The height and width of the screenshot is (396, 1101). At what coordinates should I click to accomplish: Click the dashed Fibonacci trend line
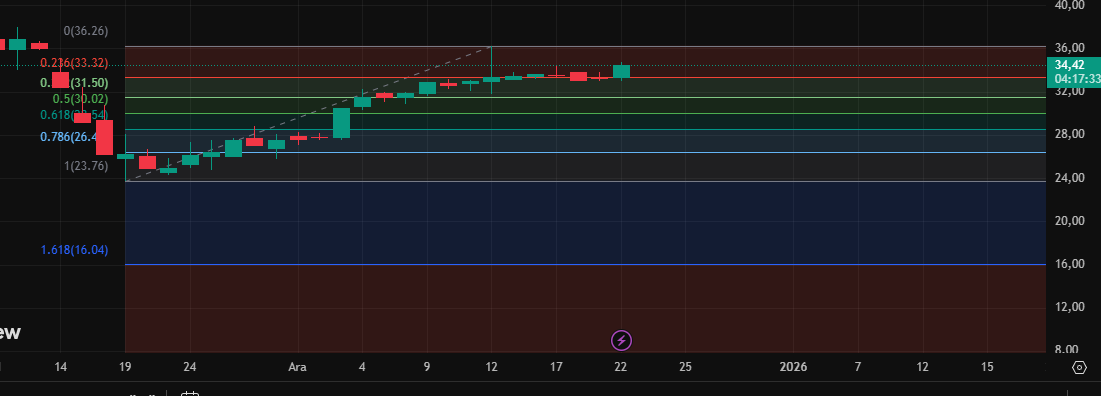(309, 114)
